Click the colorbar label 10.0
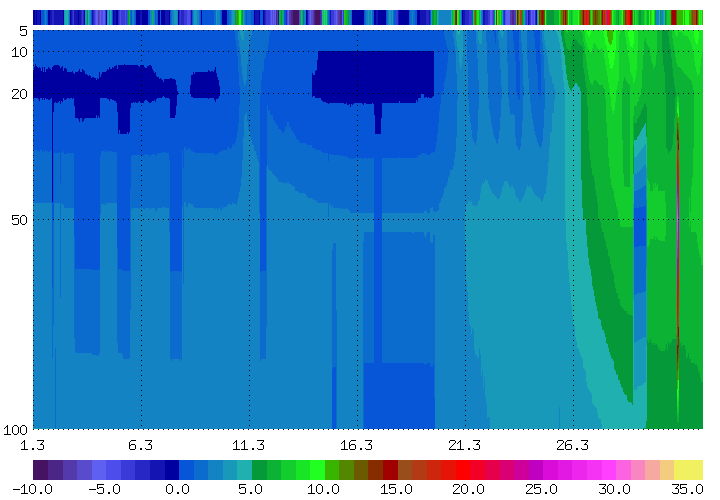 pos(323,489)
